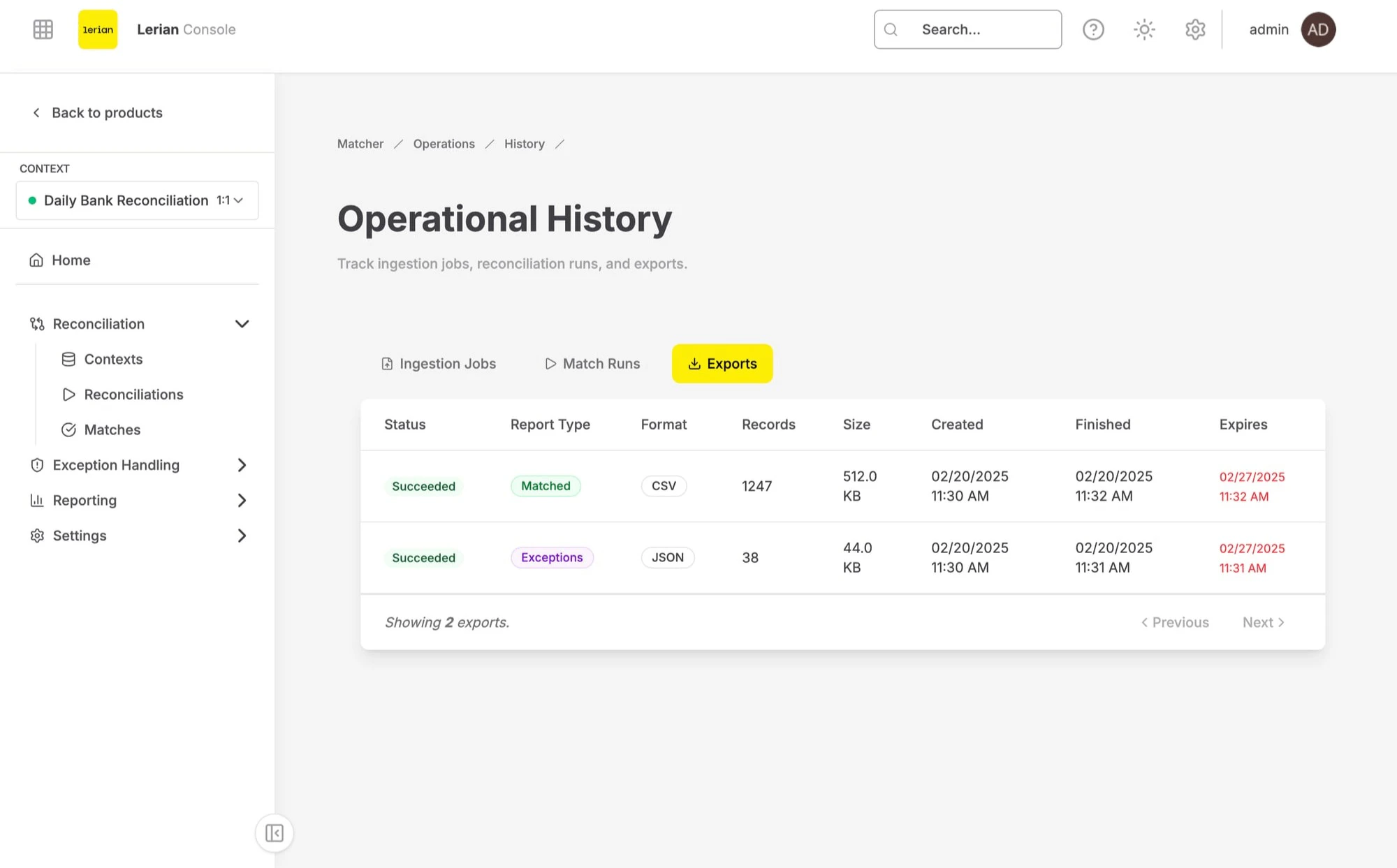Open the apps grid menu icon
Screen dimensions: 1397x868
pos(43,29)
